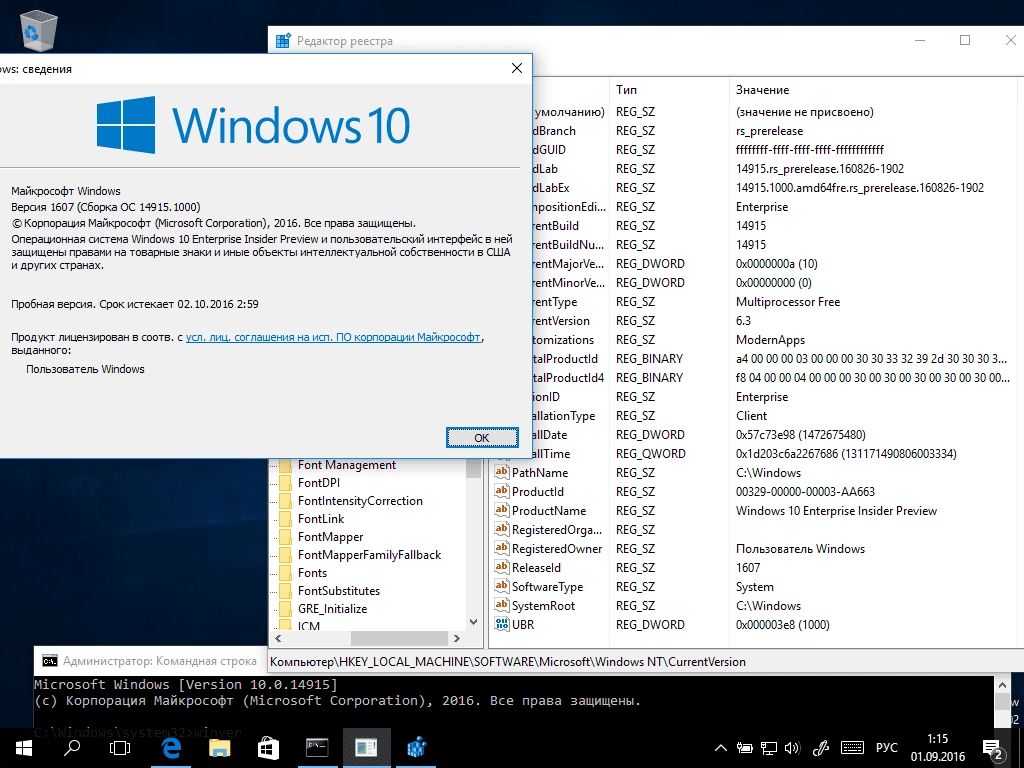Select the ReleaseId registry value
The height and width of the screenshot is (768, 1024).
tap(536, 568)
